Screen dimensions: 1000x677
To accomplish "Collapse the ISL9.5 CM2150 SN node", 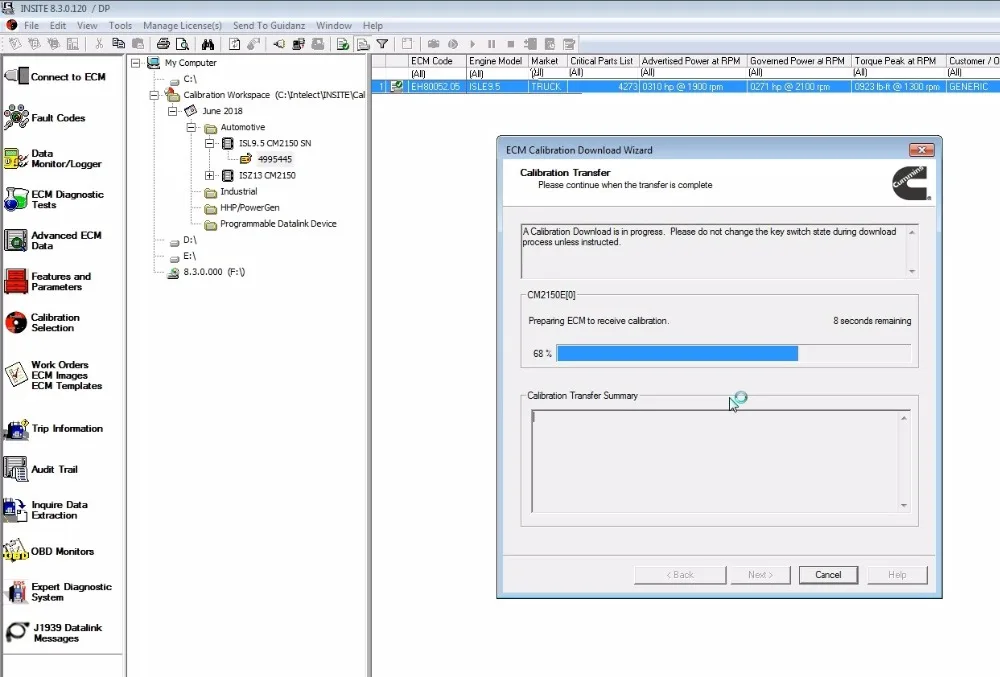I will pos(209,143).
